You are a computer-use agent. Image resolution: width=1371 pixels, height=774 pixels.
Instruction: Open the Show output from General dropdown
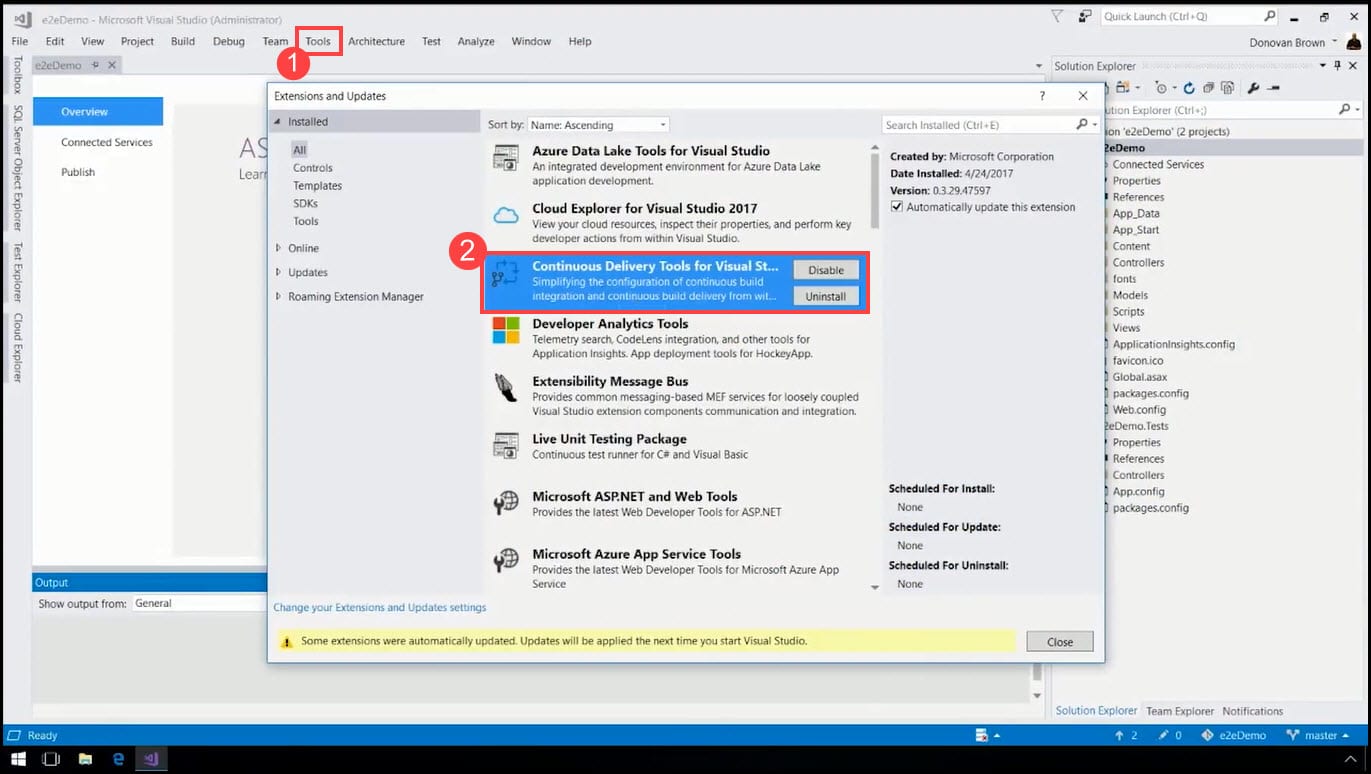click(x=199, y=603)
